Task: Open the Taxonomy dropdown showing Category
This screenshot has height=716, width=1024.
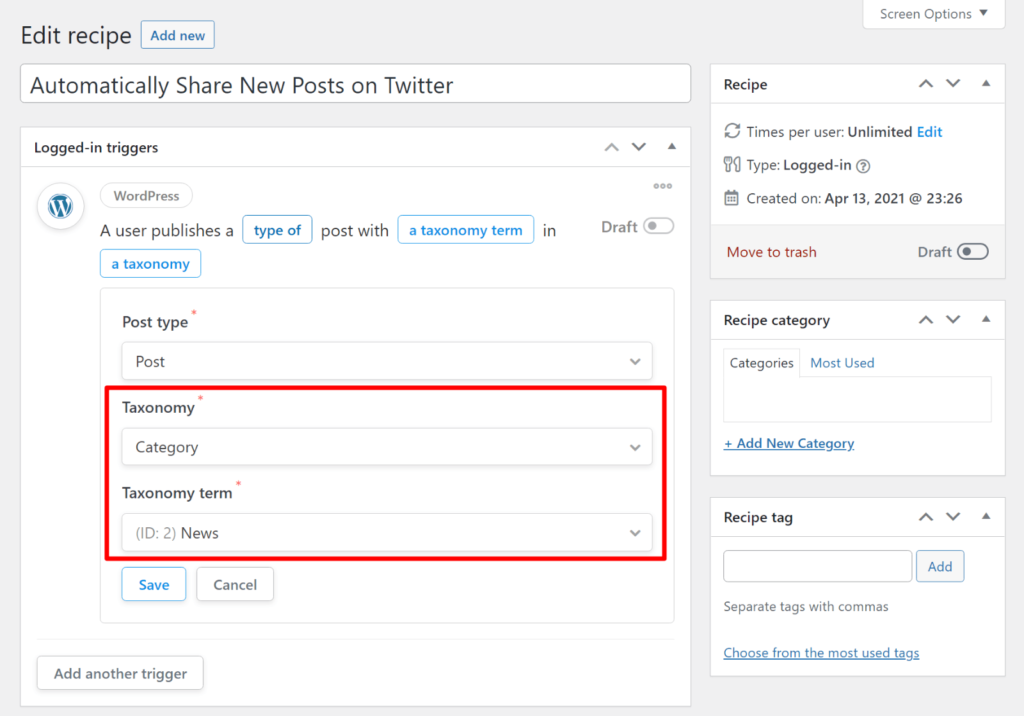Action: [386, 447]
